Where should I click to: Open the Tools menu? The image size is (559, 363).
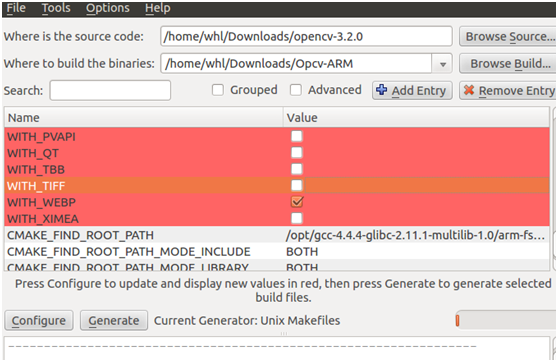[x=56, y=8]
